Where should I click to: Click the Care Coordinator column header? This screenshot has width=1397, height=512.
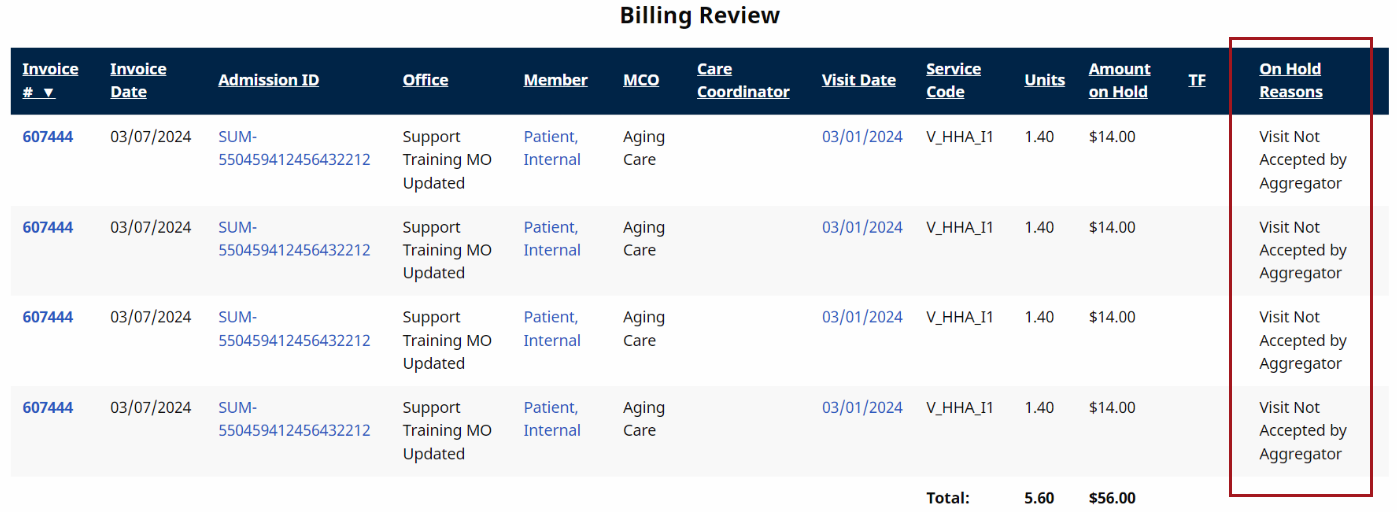743,80
